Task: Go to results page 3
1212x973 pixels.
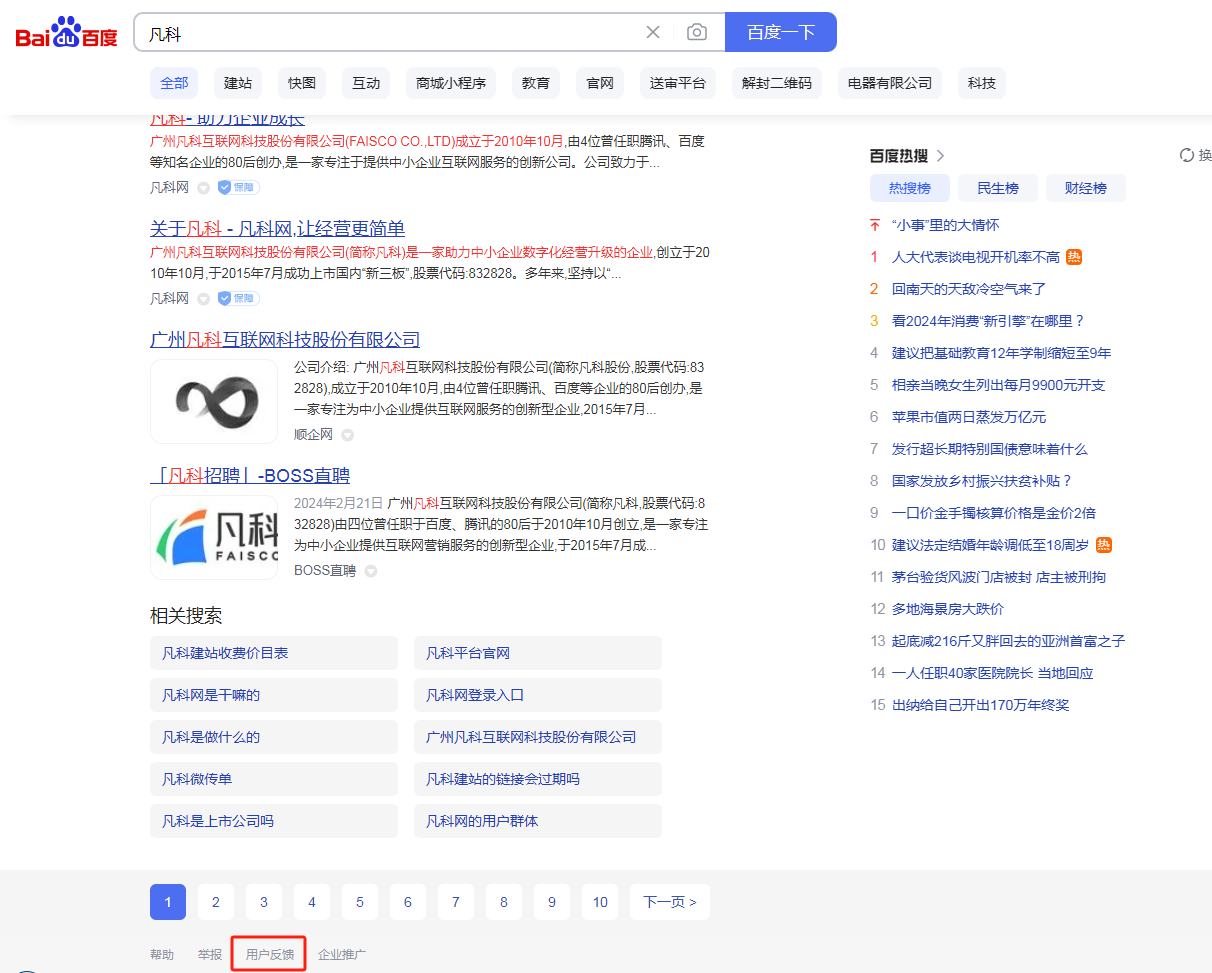Action: pyautogui.click(x=264, y=902)
